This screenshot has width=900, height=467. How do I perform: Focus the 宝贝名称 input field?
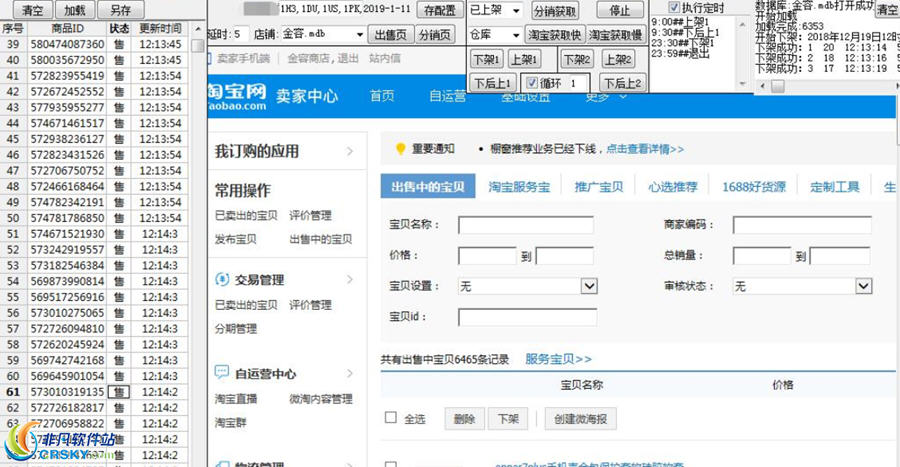pos(526,225)
